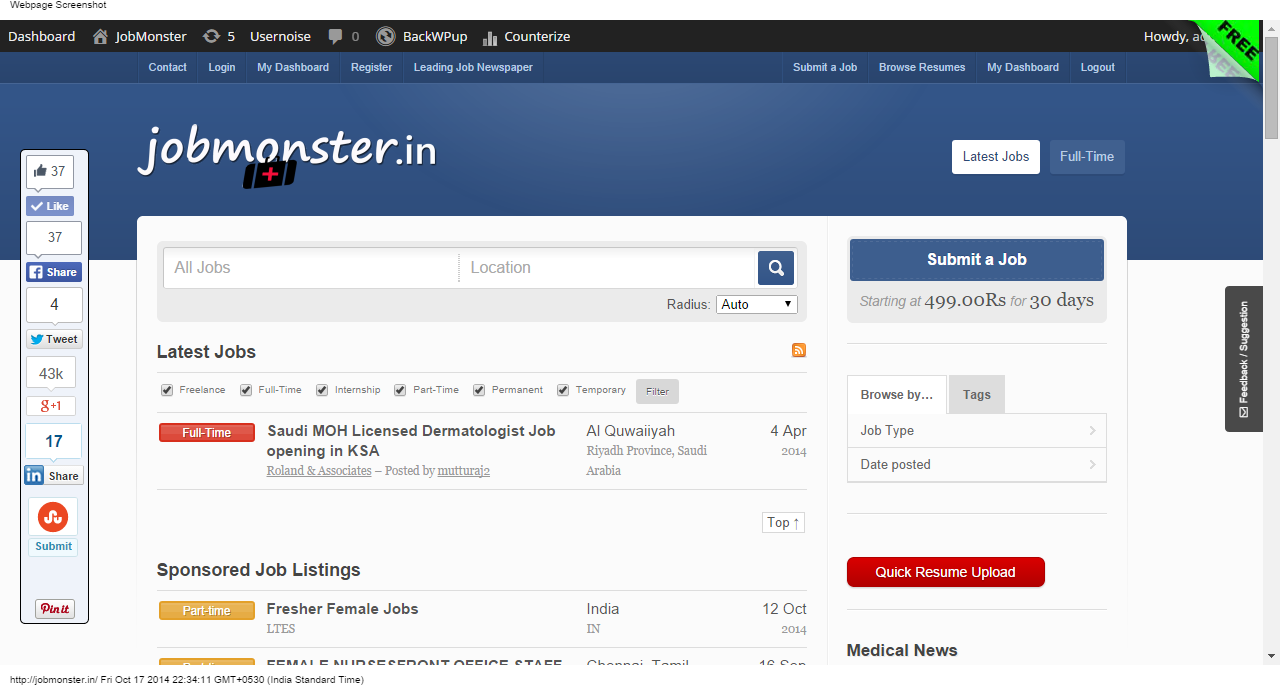Screen dimensions: 1280x685
Task: Switch to the Tags tab
Action: point(976,395)
